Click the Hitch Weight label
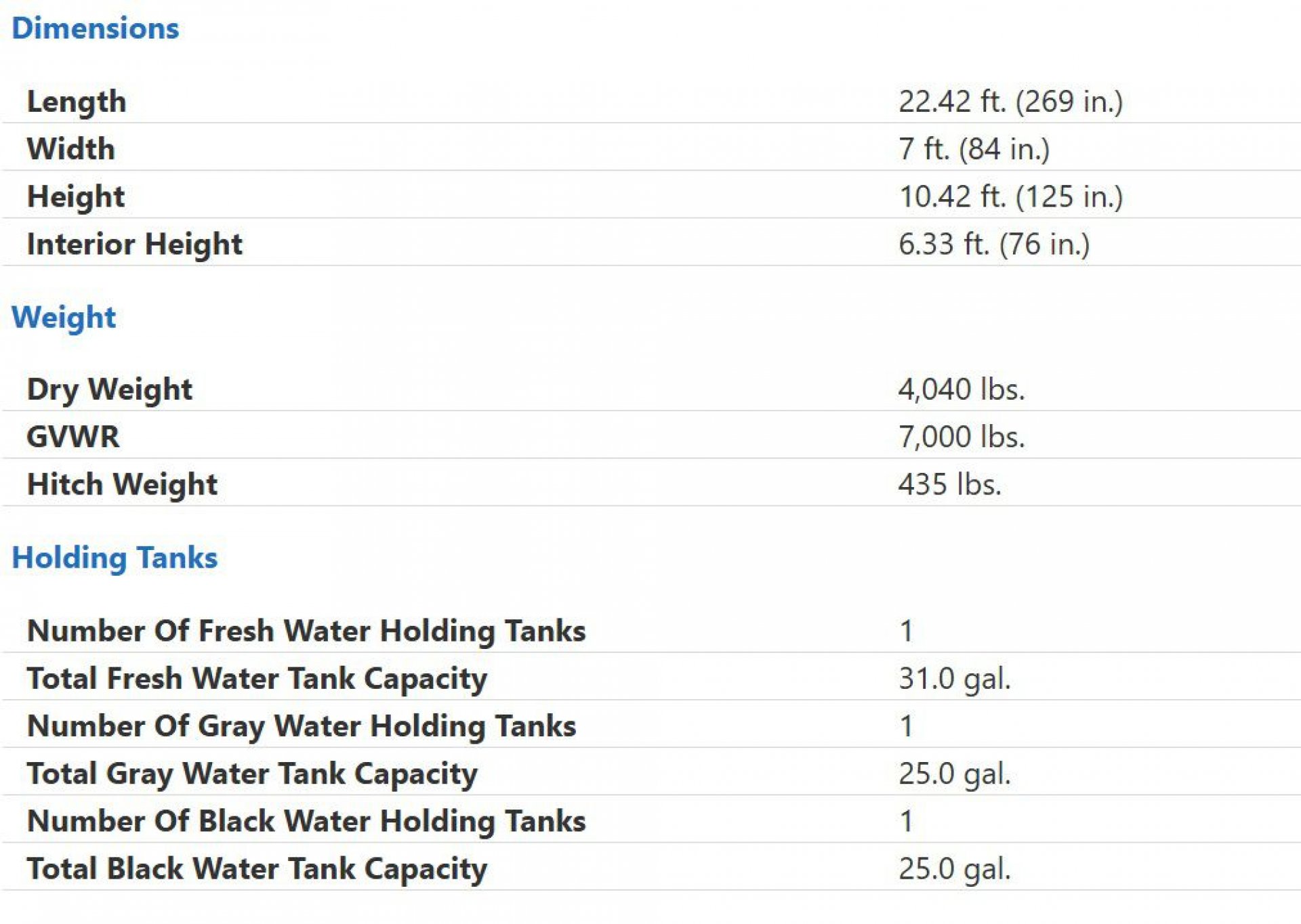The height and width of the screenshot is (924, 1301). coord(122,485)
